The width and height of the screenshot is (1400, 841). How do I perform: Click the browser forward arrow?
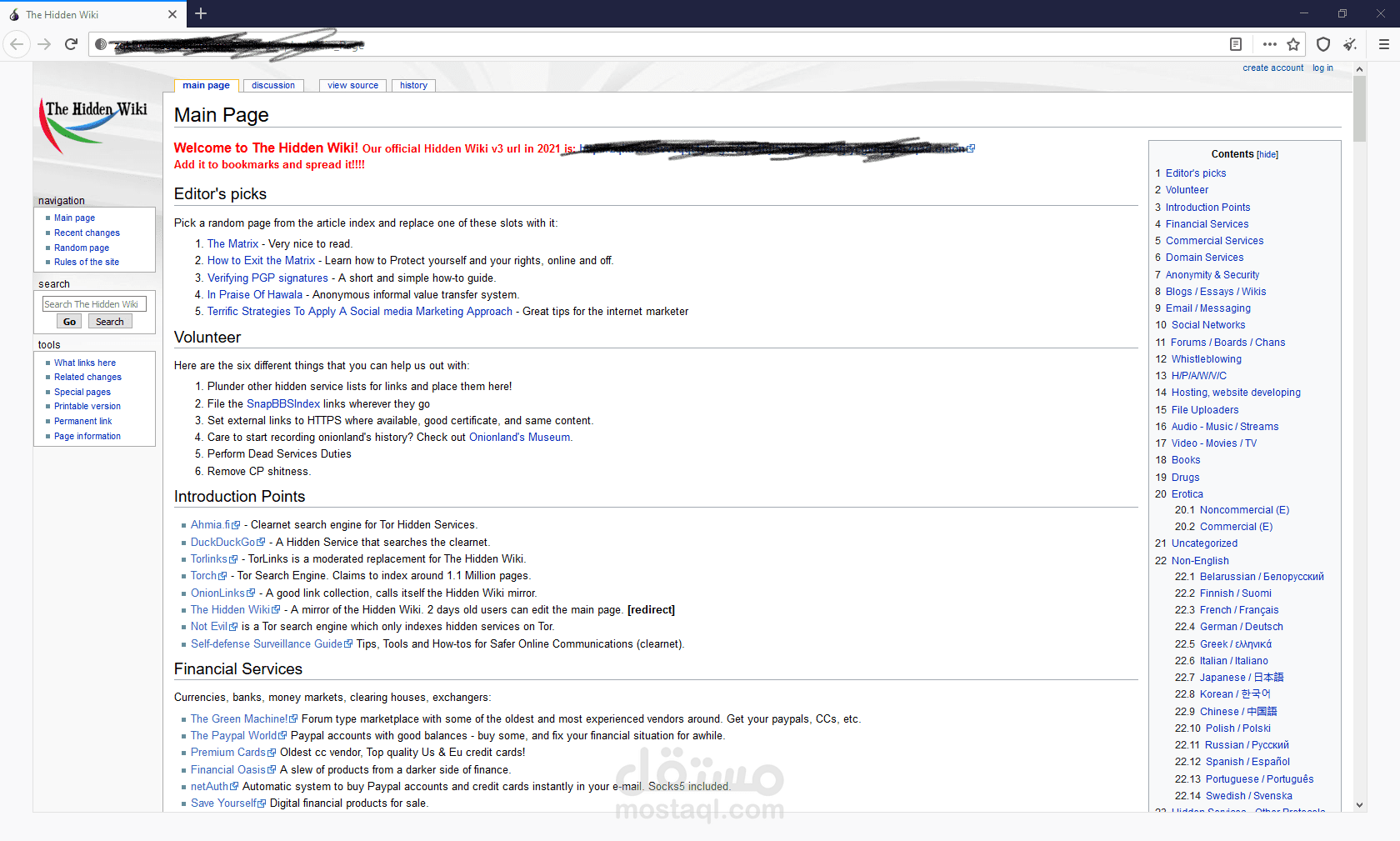coord(44,44)
